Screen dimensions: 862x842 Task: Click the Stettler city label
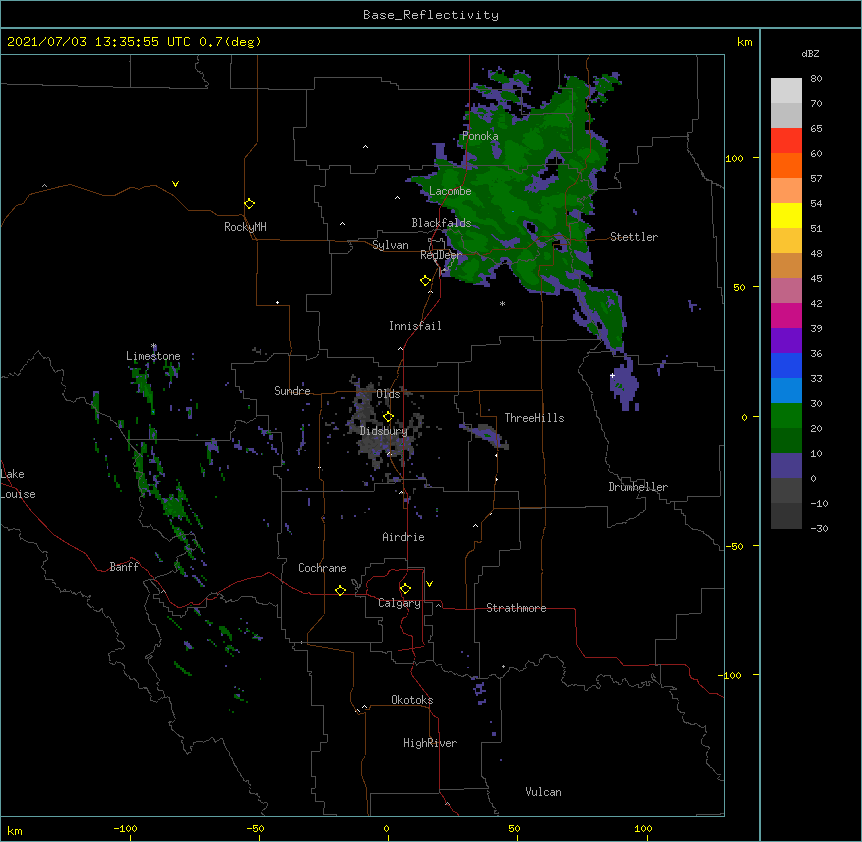[634, 237]
